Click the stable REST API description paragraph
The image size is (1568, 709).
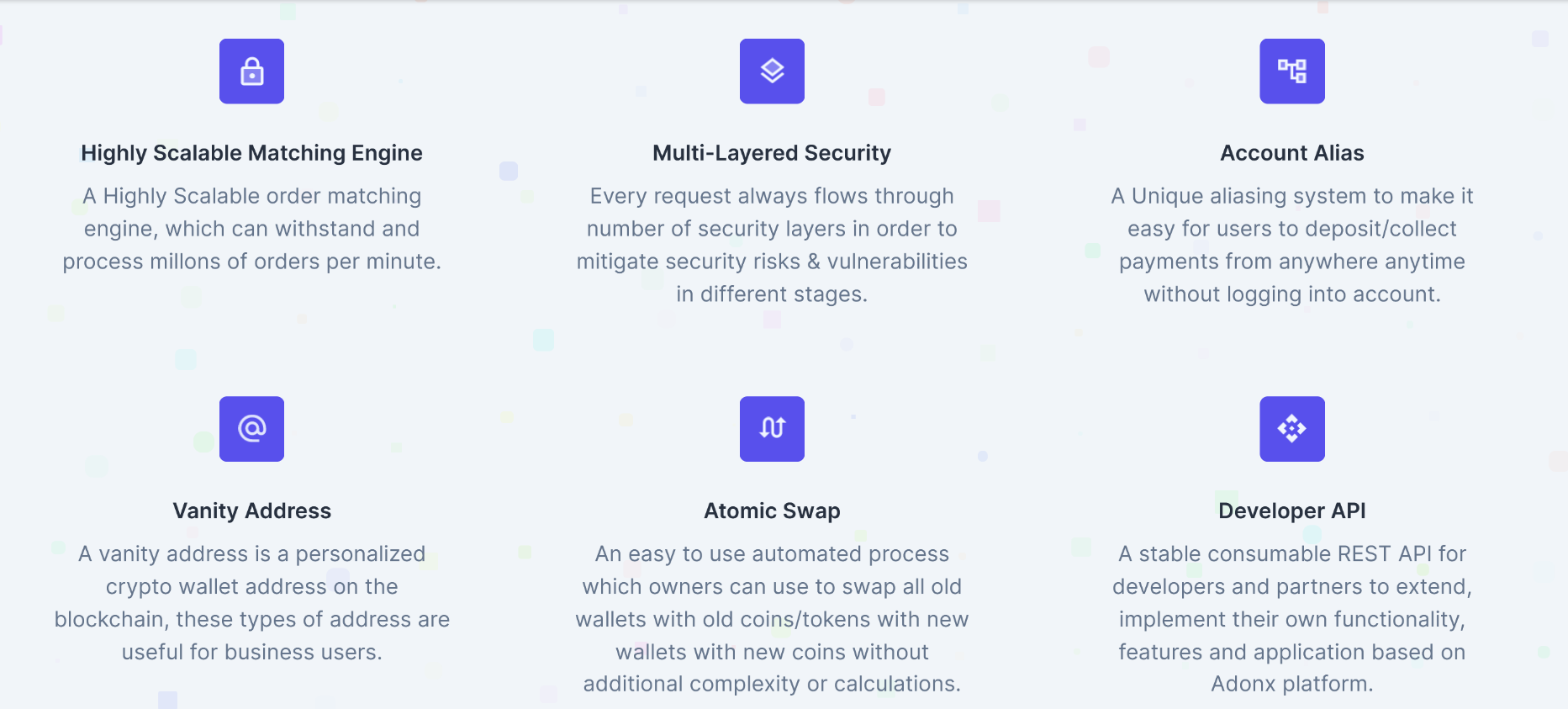(x=1291, y=619)
